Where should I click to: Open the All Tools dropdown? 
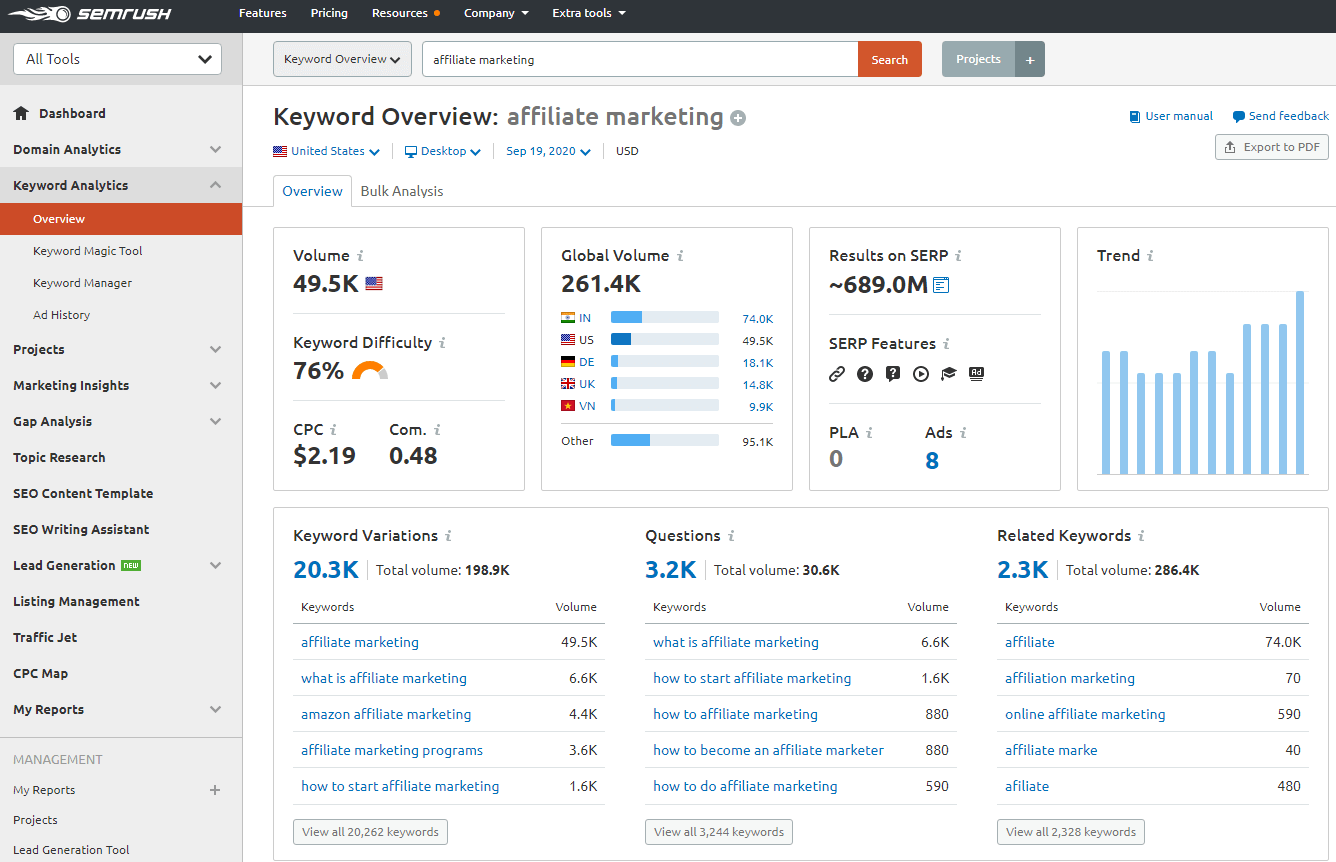[117, 59]
